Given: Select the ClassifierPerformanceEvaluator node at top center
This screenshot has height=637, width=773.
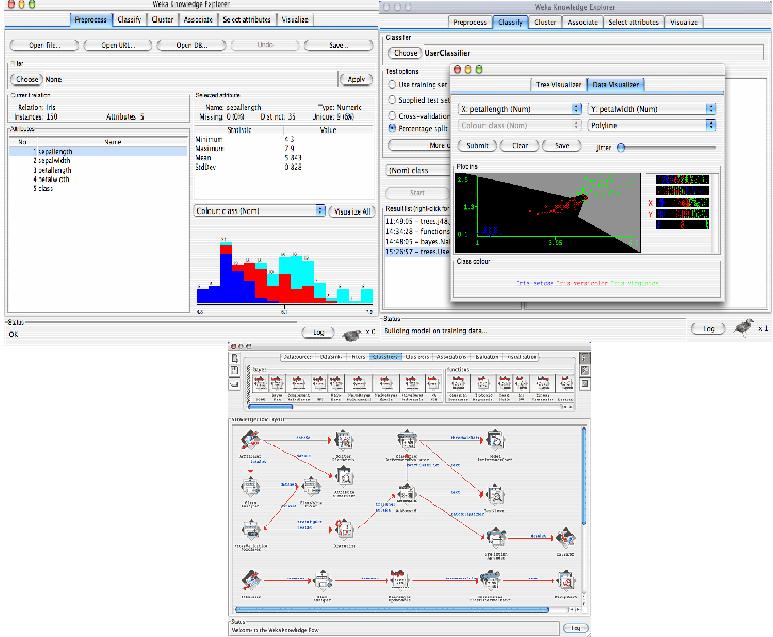Looking at the screenshot, I should coord(407,440).
